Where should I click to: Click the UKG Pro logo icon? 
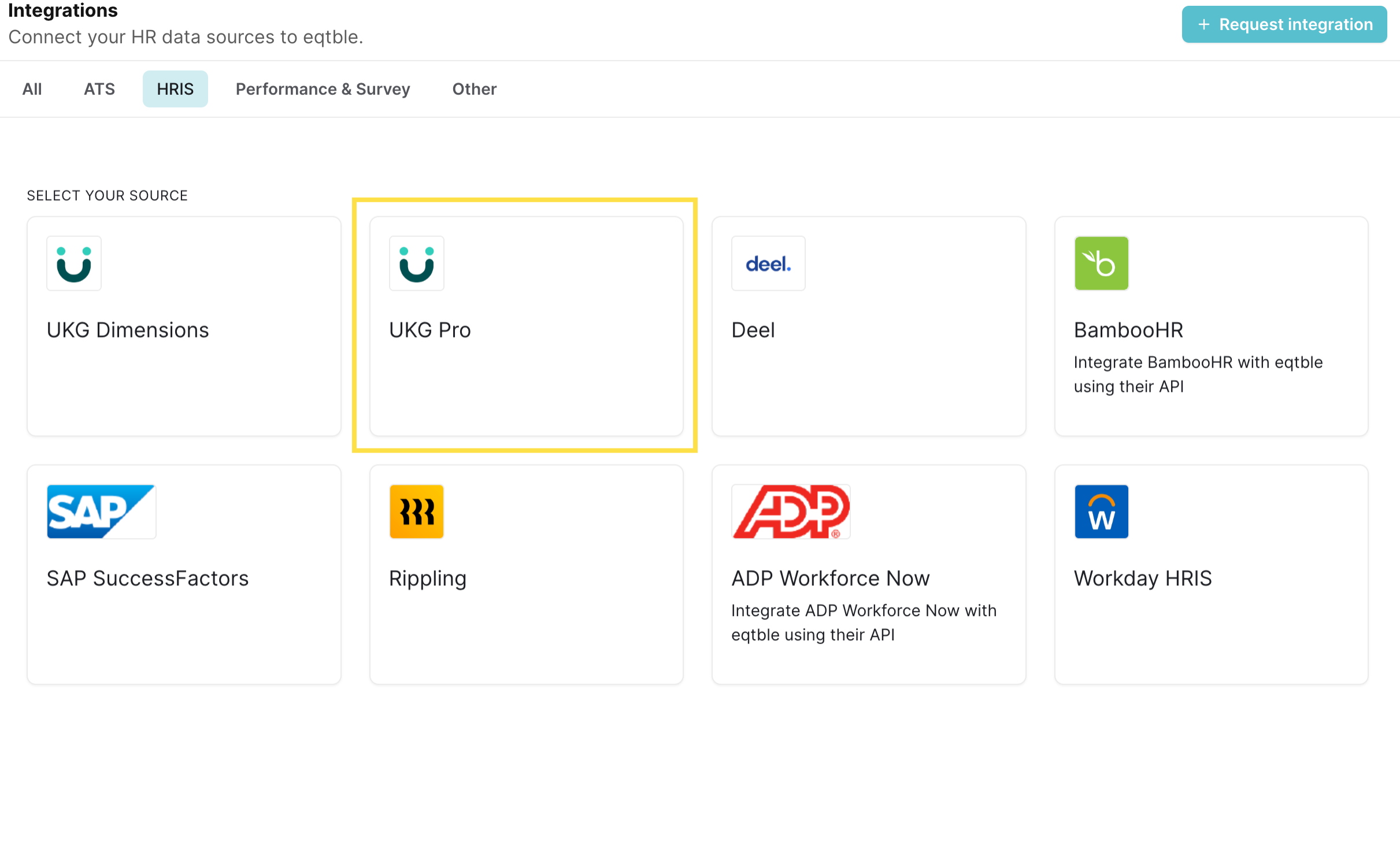click(x=416, y=264)
